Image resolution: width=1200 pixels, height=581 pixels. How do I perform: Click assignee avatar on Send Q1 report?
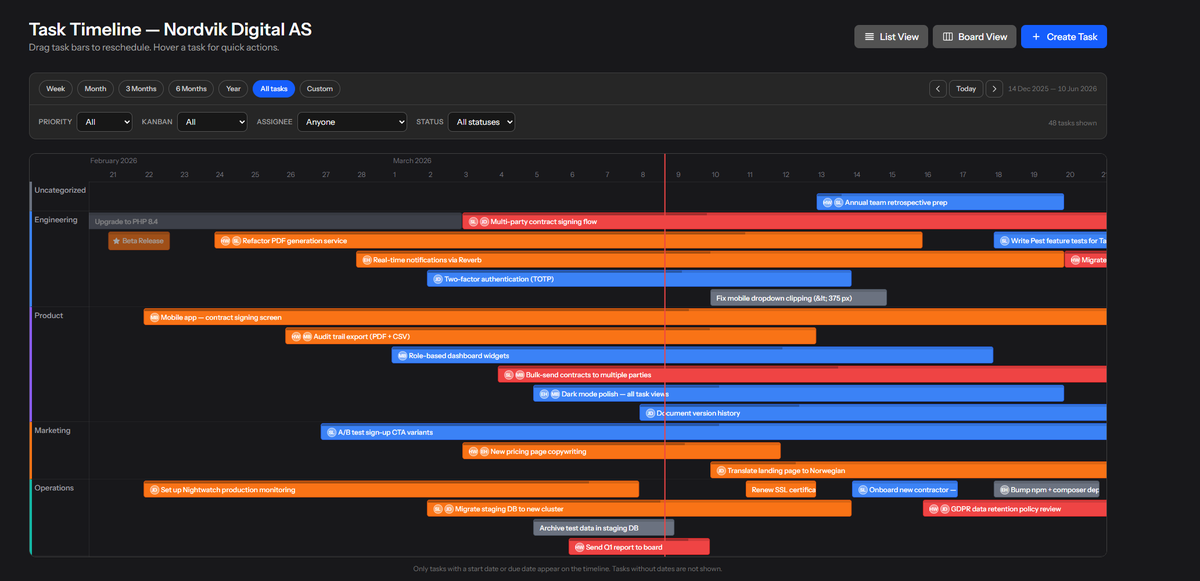[579, 547]
